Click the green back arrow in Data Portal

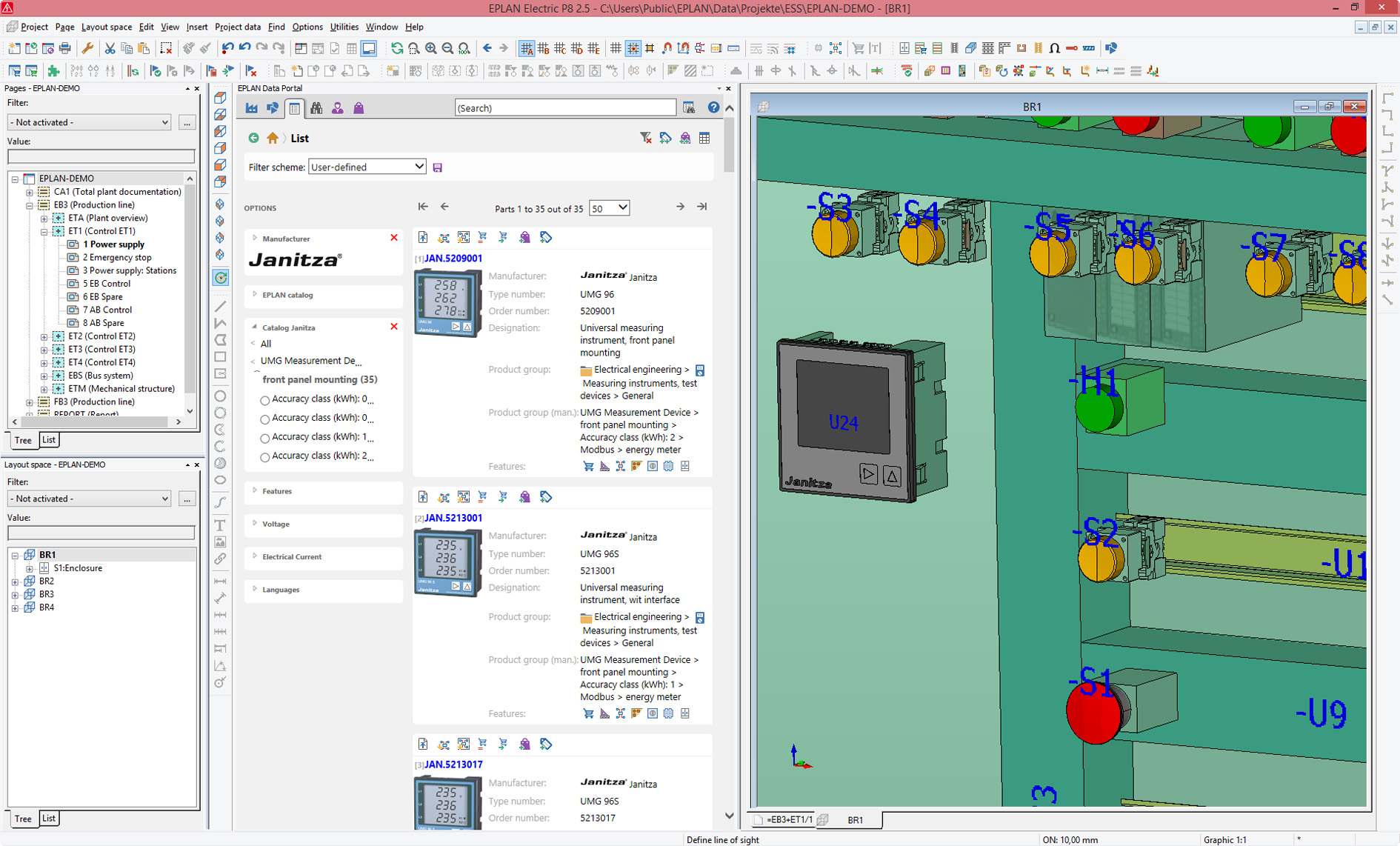254,138
